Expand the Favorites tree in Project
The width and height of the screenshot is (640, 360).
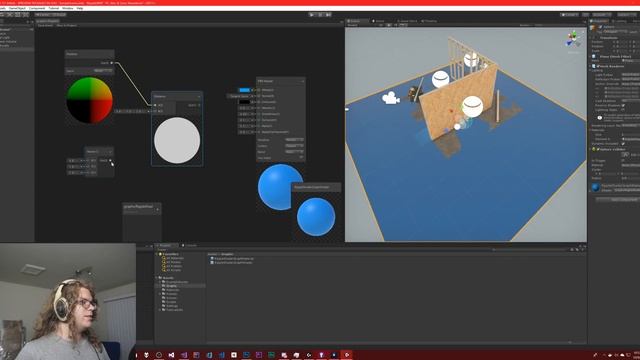point(157,254)
